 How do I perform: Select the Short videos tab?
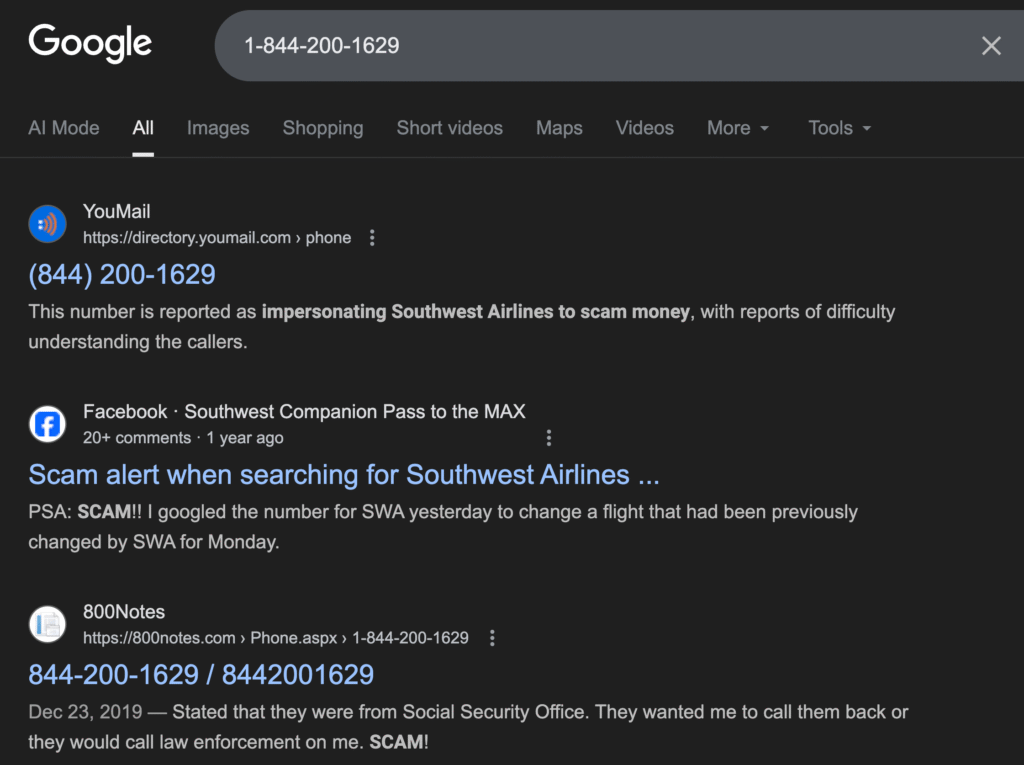(x=449, y=128)
